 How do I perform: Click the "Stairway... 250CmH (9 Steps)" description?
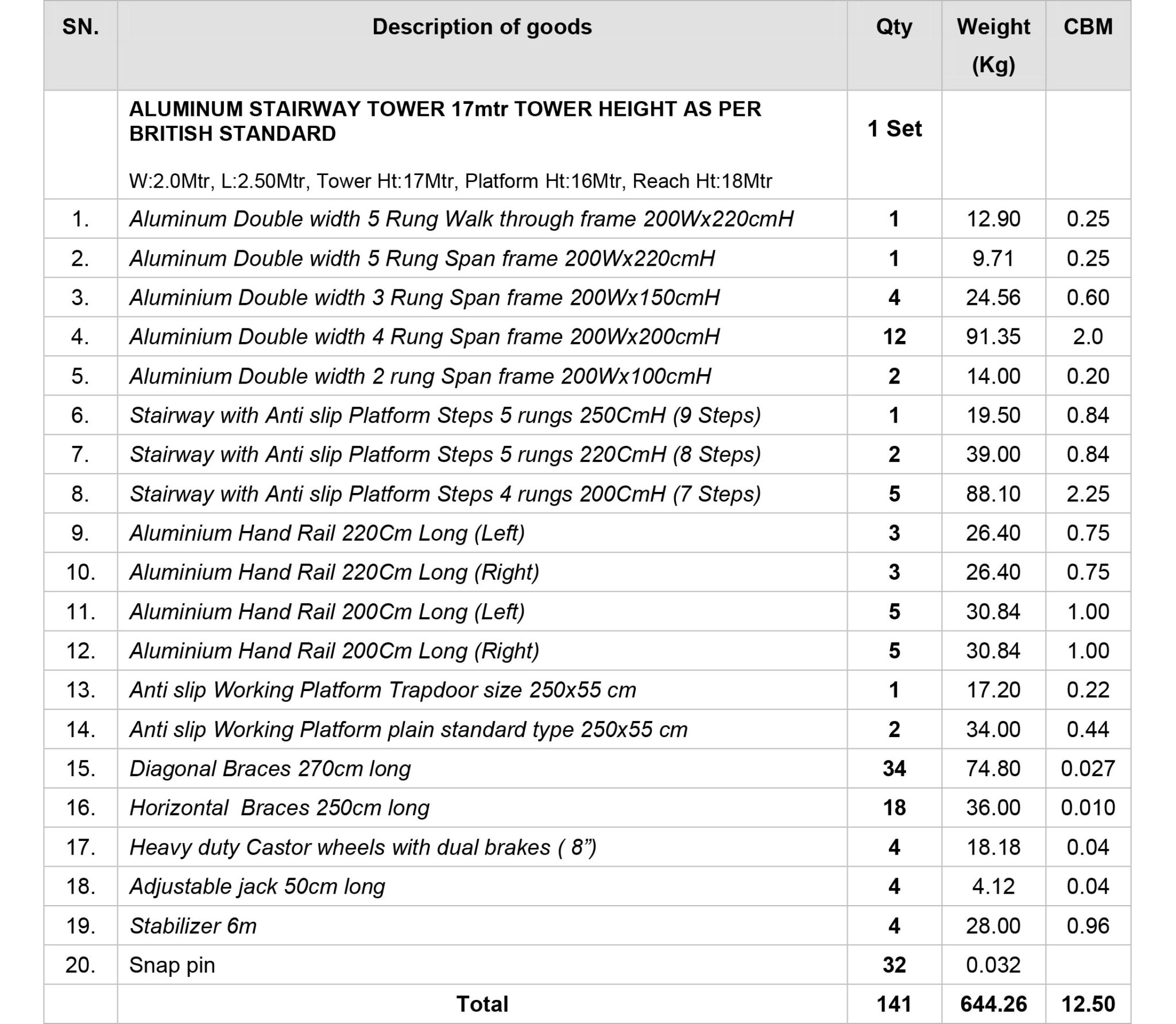click(445, 415)
